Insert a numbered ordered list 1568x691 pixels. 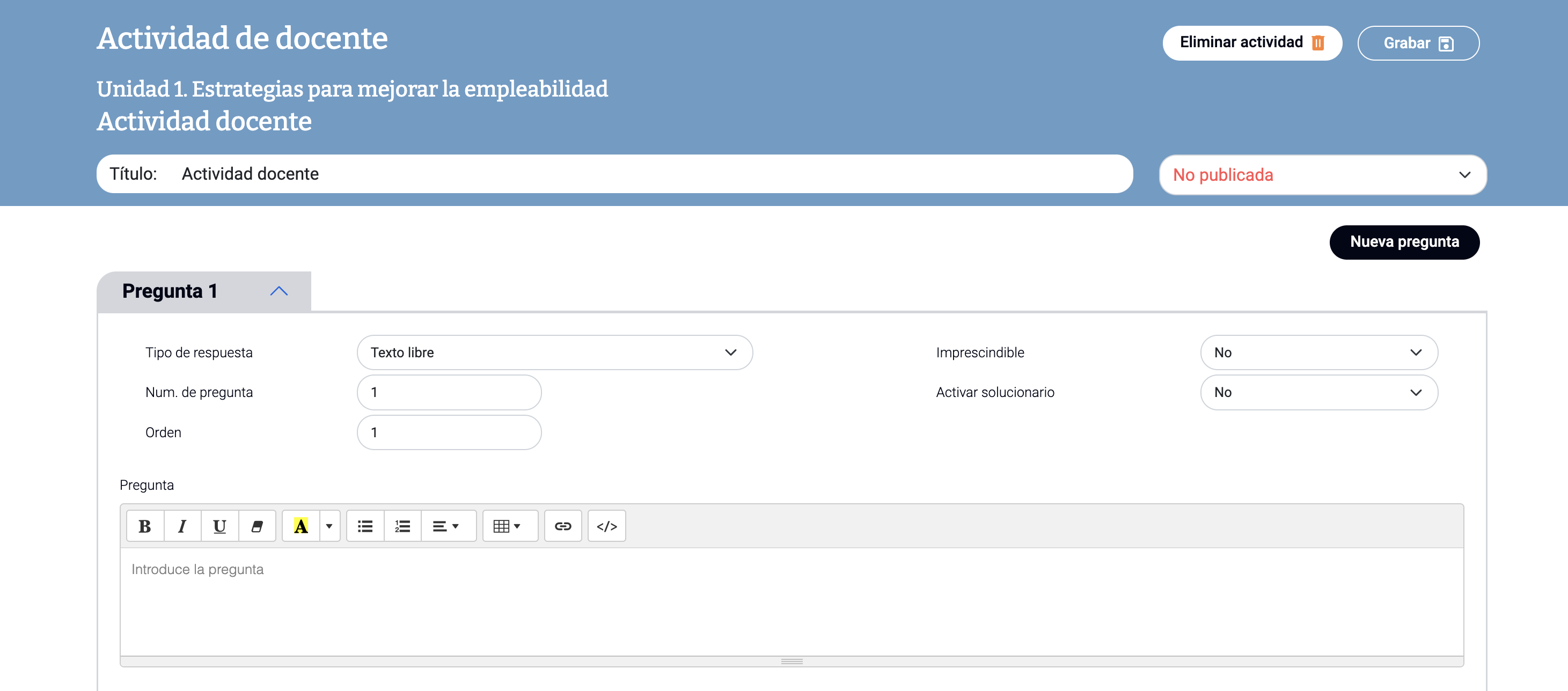tap(402, 526)
